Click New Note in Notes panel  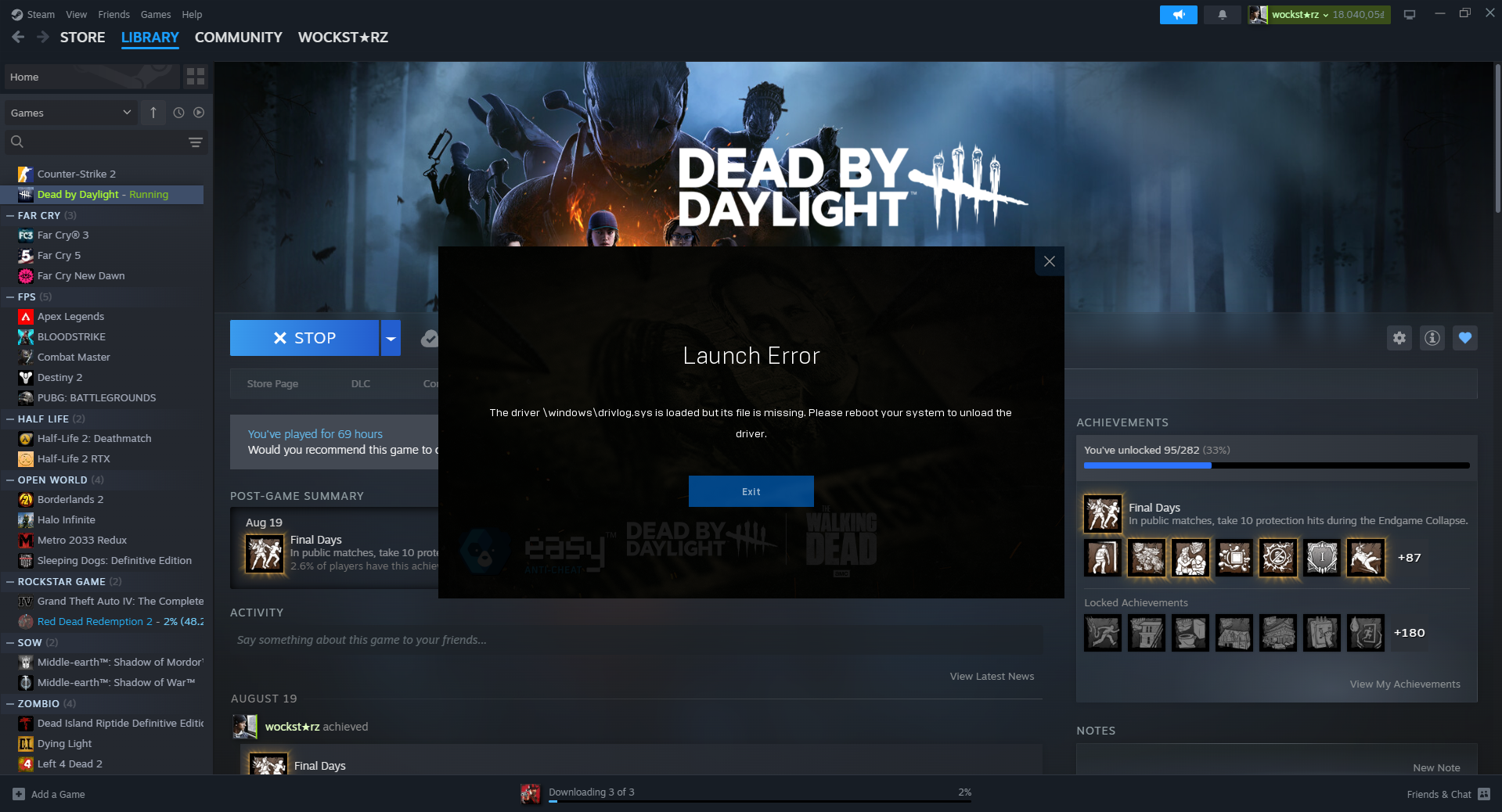tap(1436, 767)
